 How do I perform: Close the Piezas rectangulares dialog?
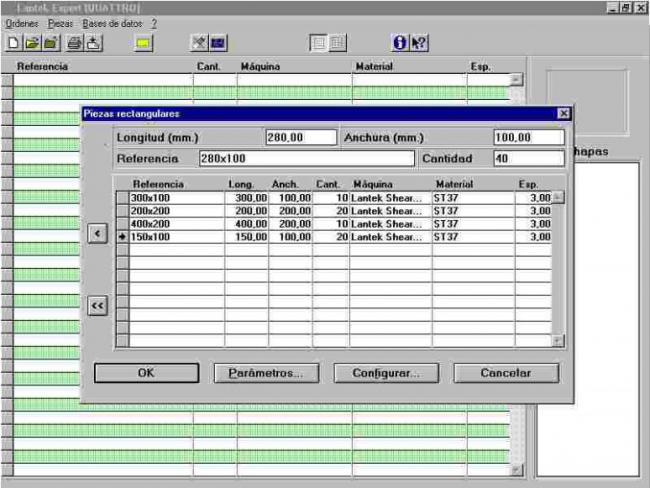coord(563,113)
